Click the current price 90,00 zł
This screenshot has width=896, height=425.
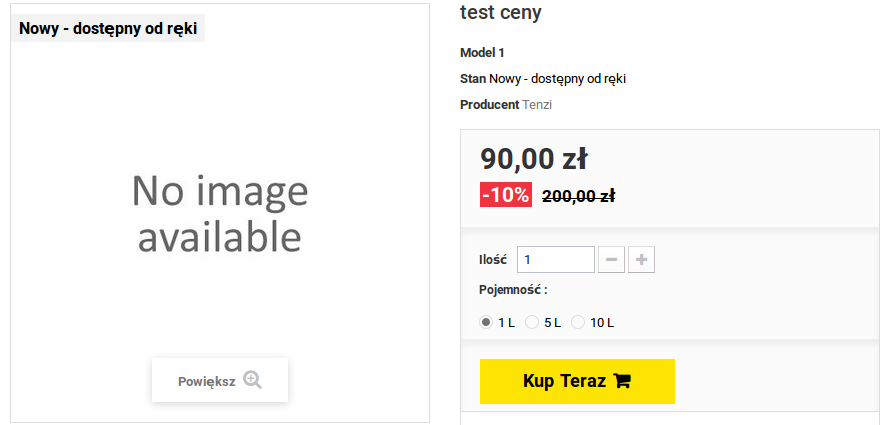pos(533,159)
